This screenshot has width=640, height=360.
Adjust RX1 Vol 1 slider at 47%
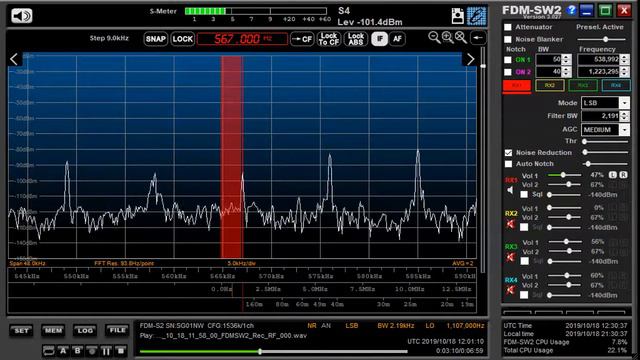click(564, 175)
